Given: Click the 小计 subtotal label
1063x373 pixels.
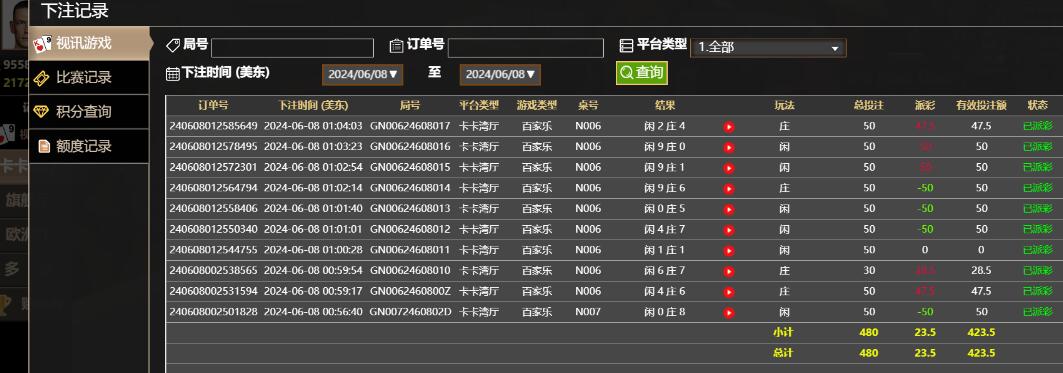Looking at the screenshot, I should click(x=783, y=332).
